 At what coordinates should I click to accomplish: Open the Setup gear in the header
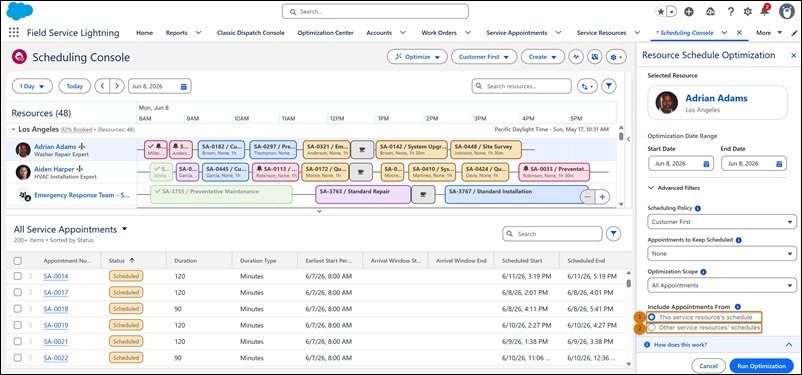click(748, 11)
